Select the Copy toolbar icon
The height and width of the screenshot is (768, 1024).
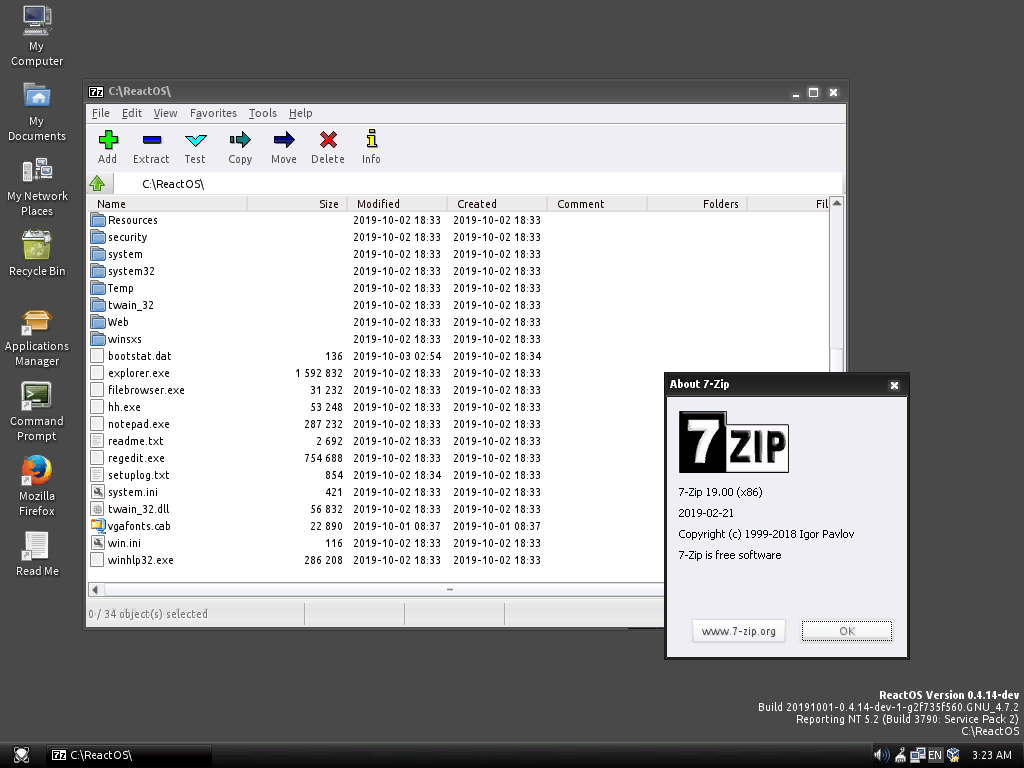point(240,140)
